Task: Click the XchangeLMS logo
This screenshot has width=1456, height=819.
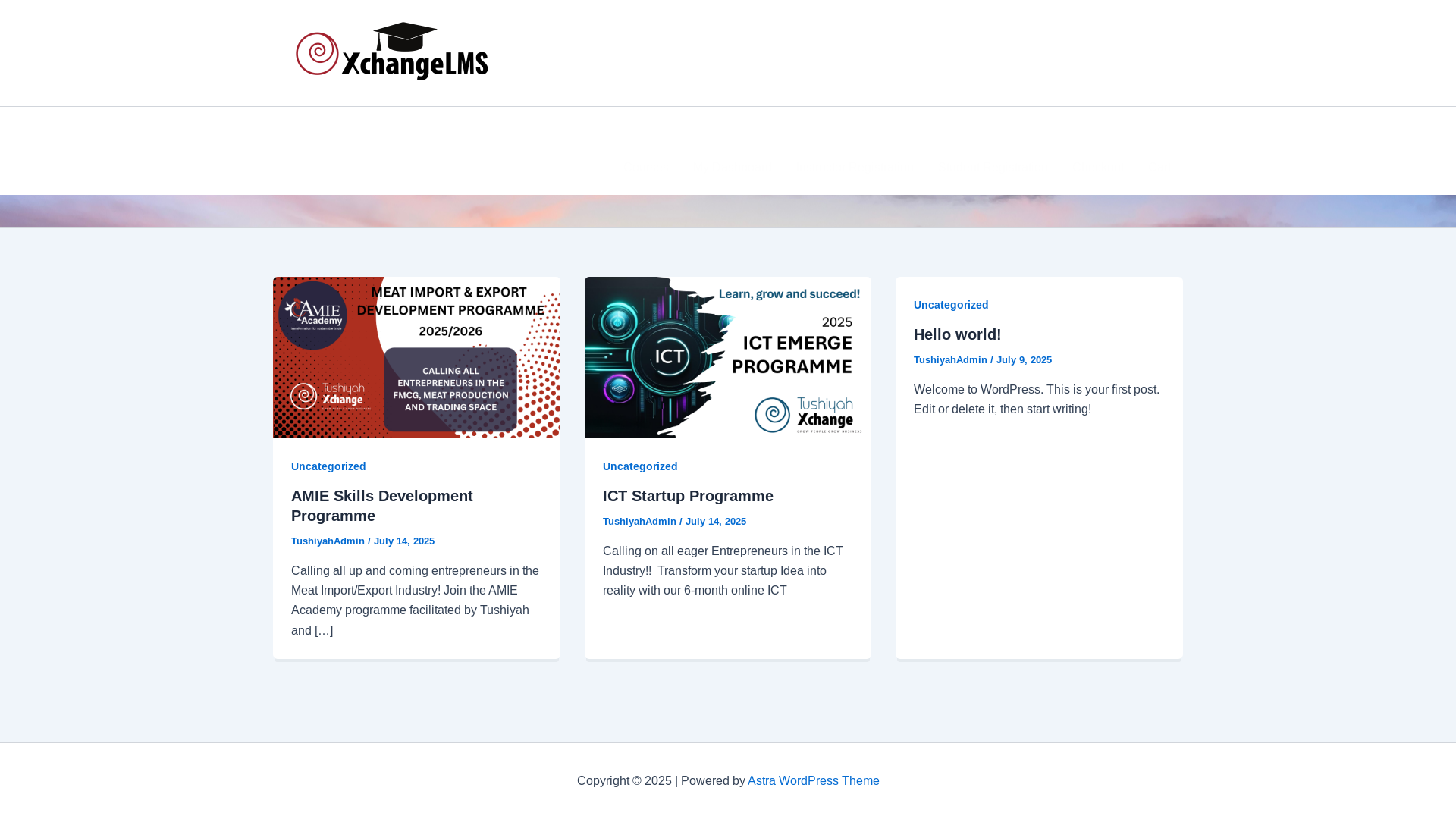Action: point(392,52)
